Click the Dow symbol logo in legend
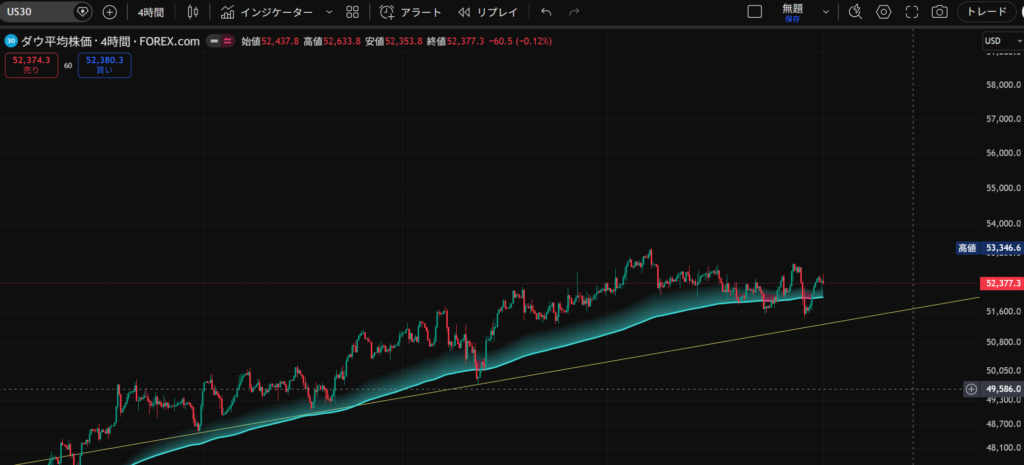Viewport: 1024px width, 465px height. (x=11, y=40)
